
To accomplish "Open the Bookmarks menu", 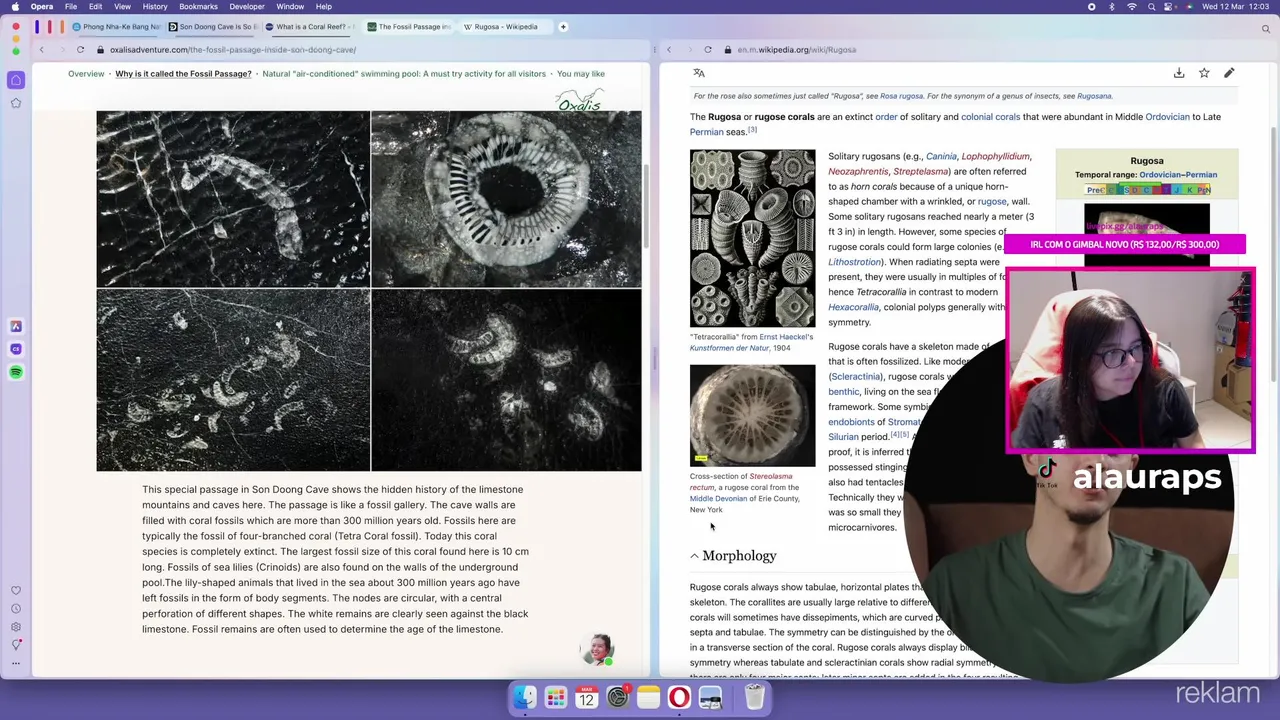I will click(x=198, y=6).
